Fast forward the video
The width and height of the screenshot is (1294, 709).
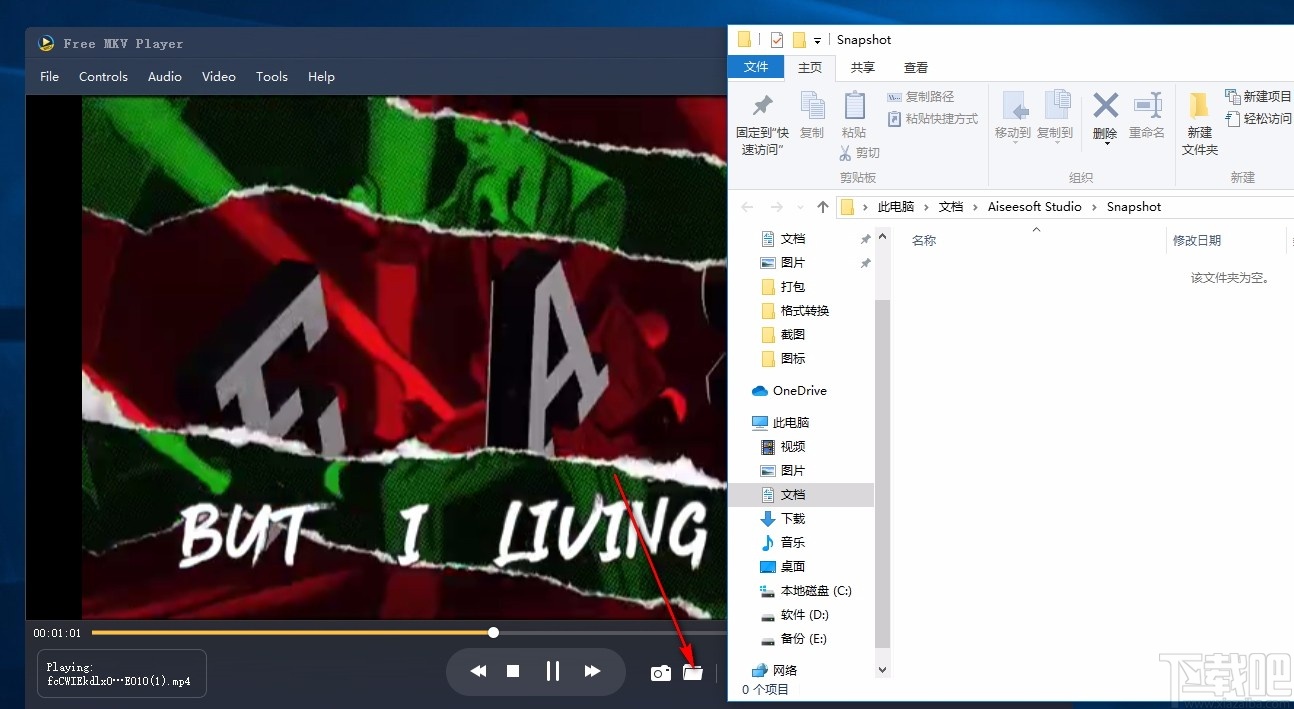592,671
